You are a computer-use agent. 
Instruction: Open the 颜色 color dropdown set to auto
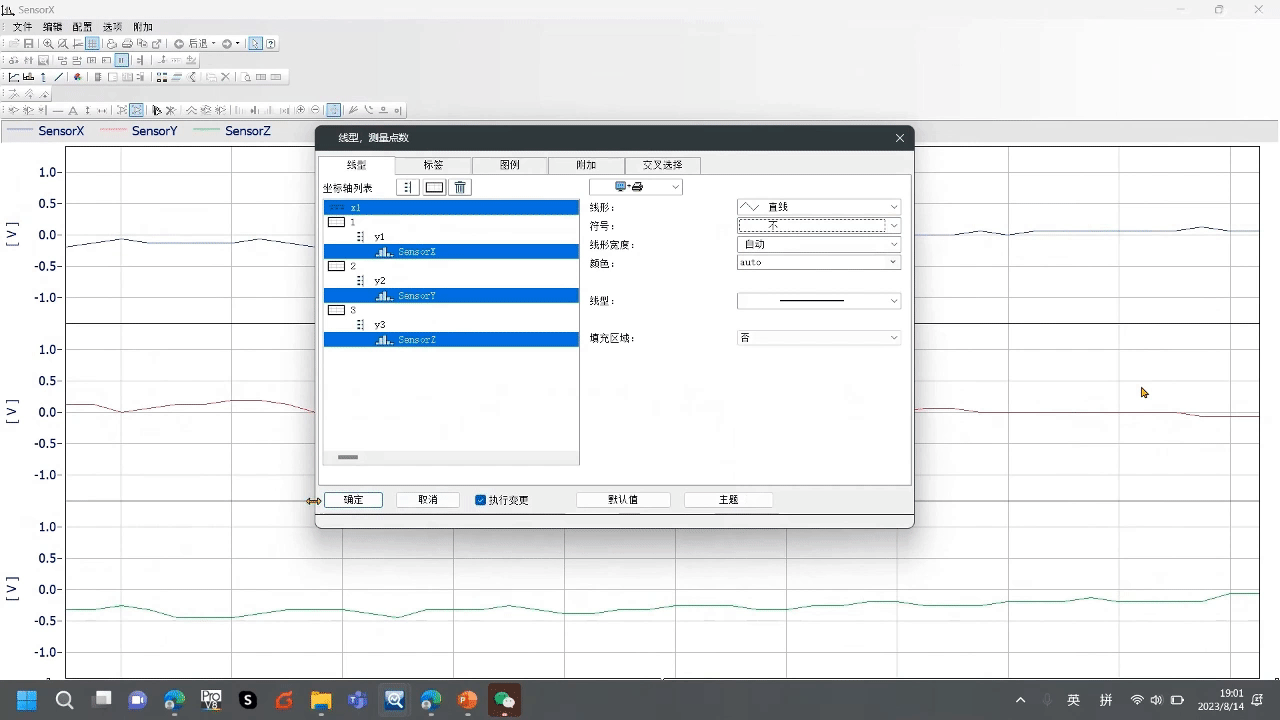point(818,262)
